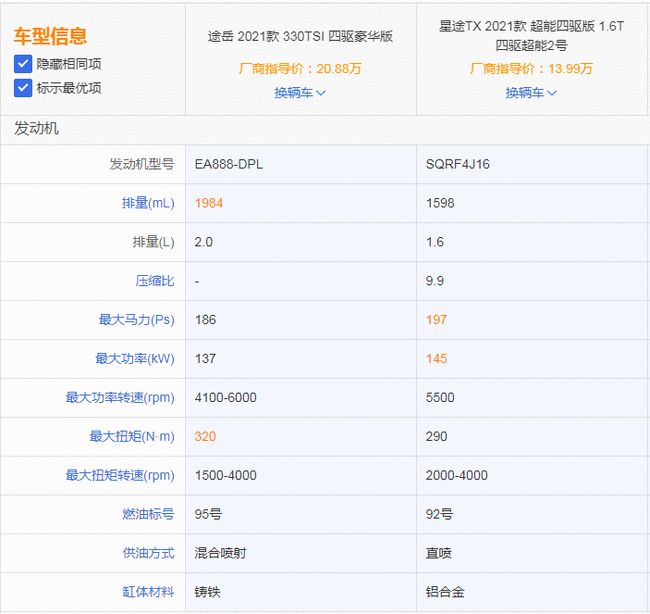Click the 2000-4000 torque rpm value
This screenshot has height=614, width=650.
(x=457, y=476)
